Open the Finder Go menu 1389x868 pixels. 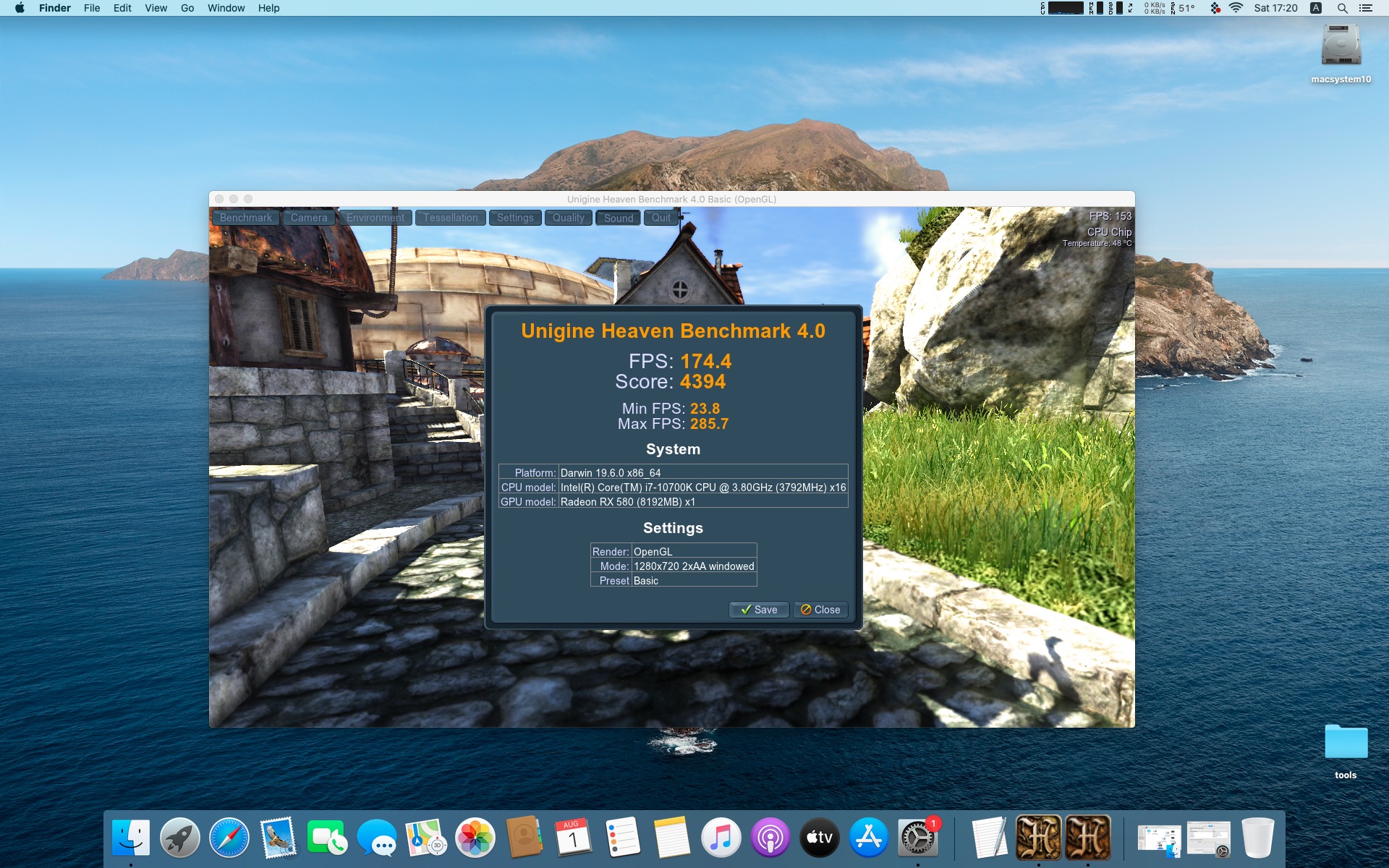(187, 8)
